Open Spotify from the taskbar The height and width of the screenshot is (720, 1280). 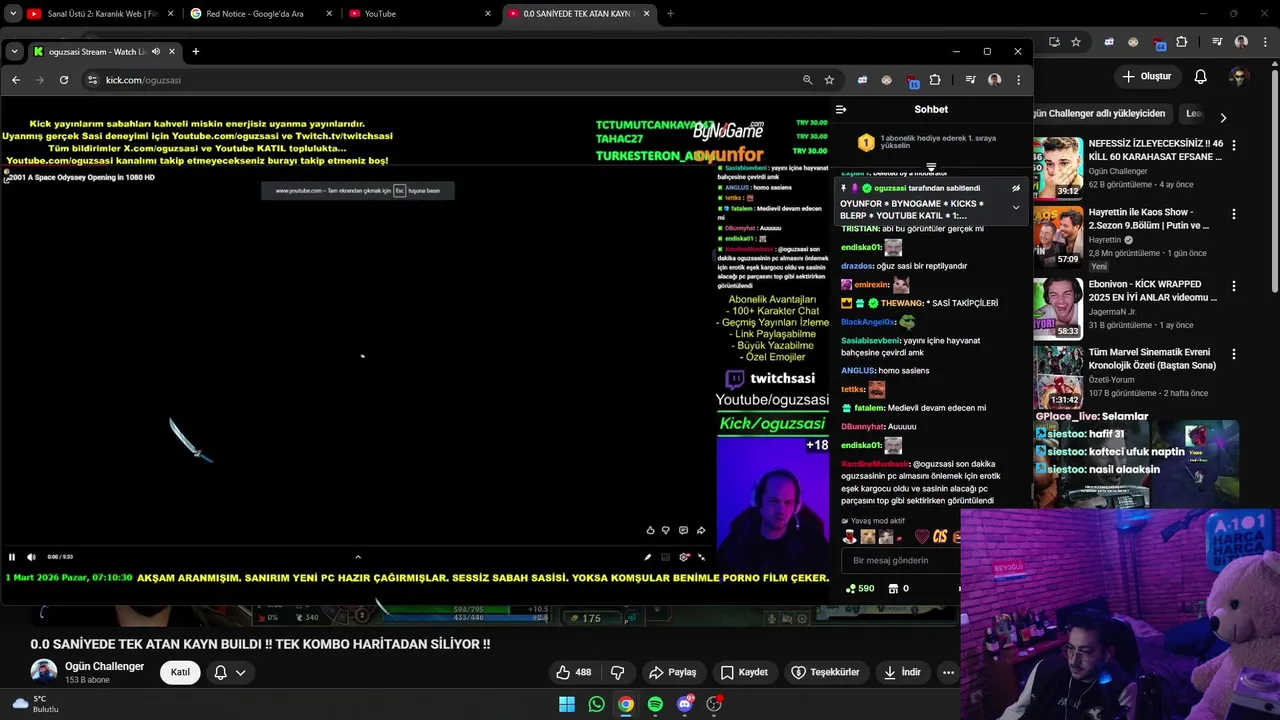[x=655, y=704]
